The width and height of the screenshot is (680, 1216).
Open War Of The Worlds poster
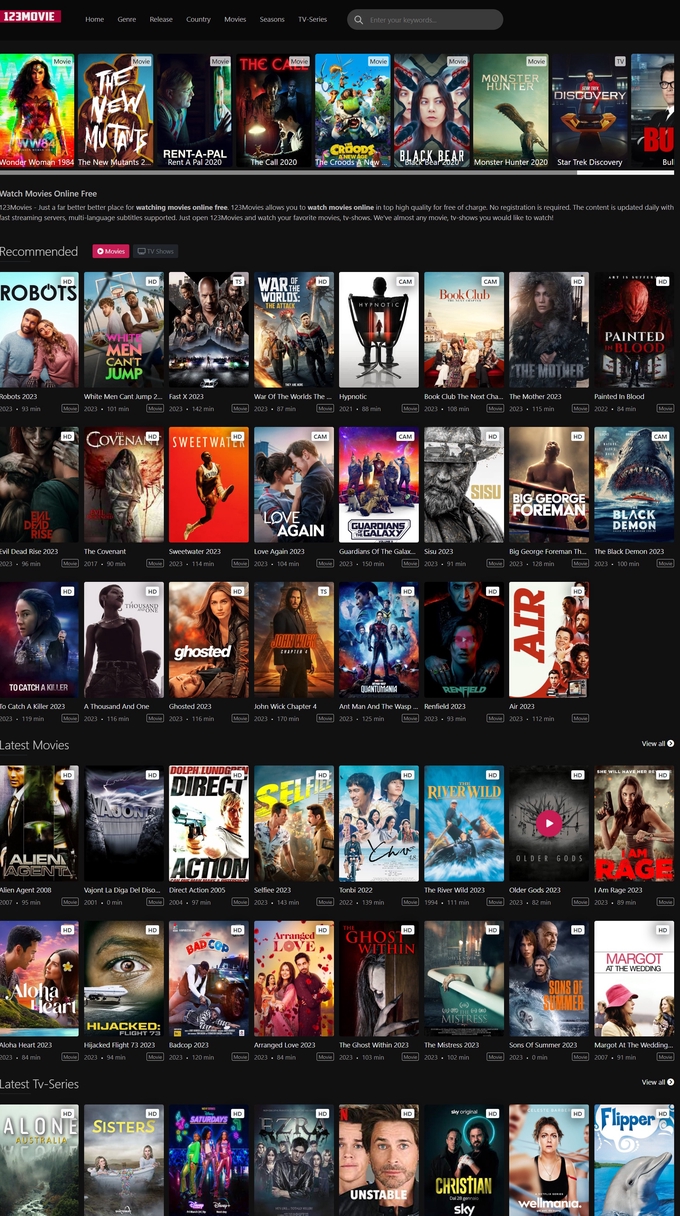294,330
